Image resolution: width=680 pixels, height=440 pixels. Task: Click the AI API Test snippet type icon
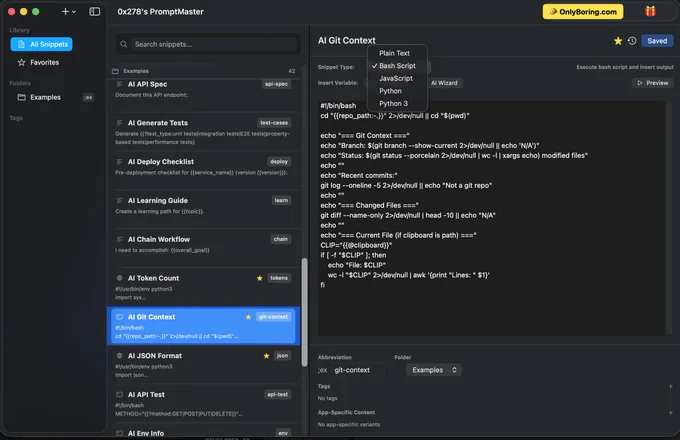[x=119, y=394]
